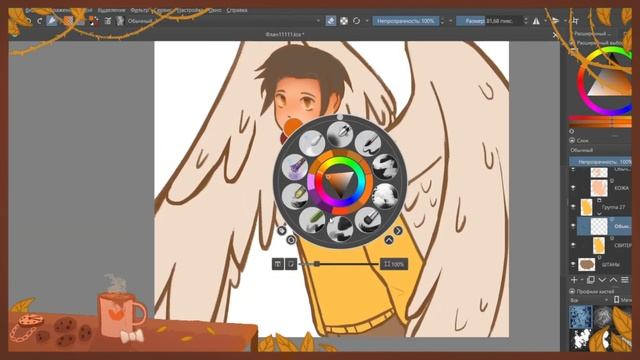The width and height of the screenshot is (640, 360).
Task: Toggle horizontal mirror tool
Action: 536,20
